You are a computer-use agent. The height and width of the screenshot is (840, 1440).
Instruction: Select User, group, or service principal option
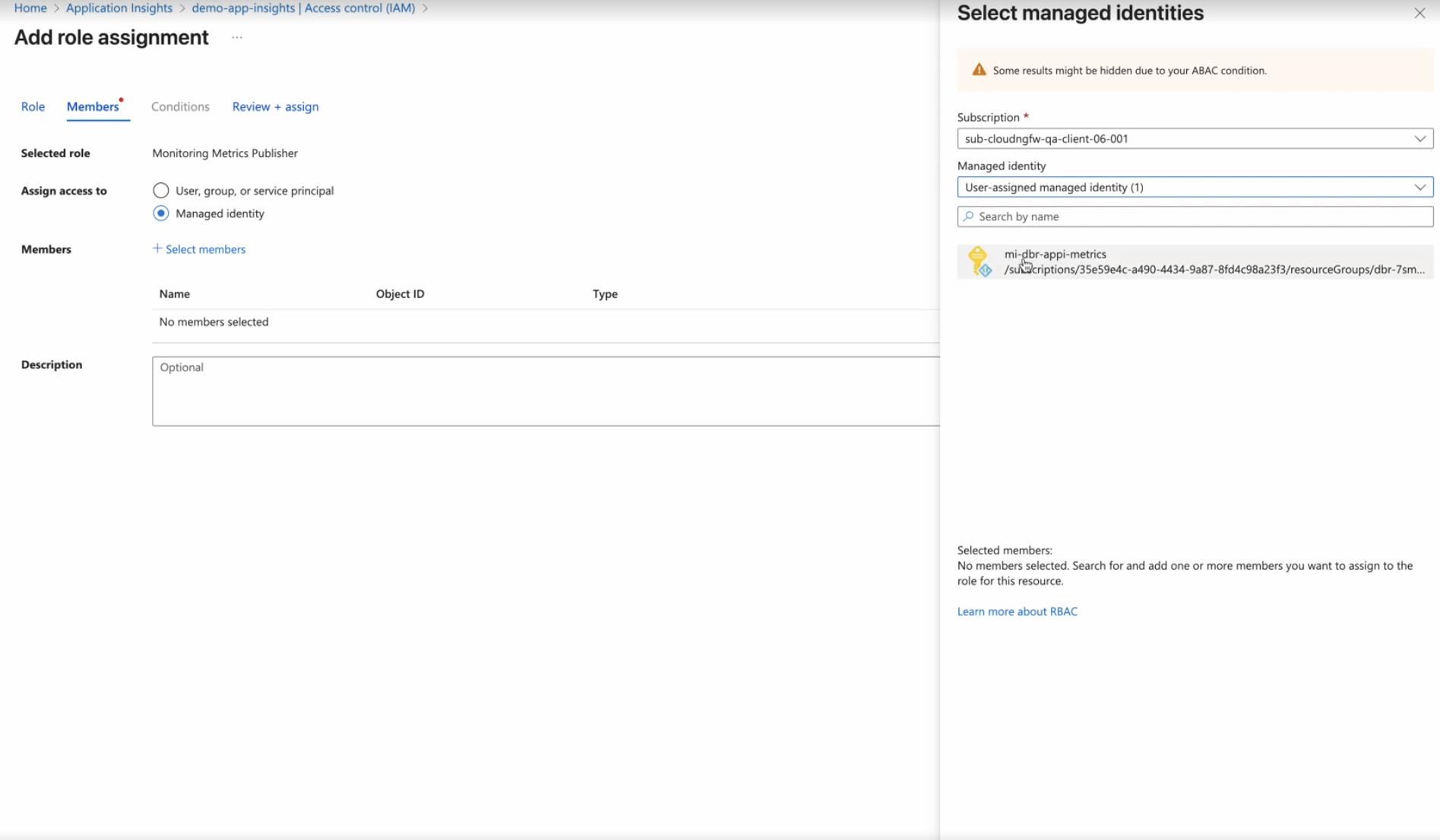tap(160, 191)
